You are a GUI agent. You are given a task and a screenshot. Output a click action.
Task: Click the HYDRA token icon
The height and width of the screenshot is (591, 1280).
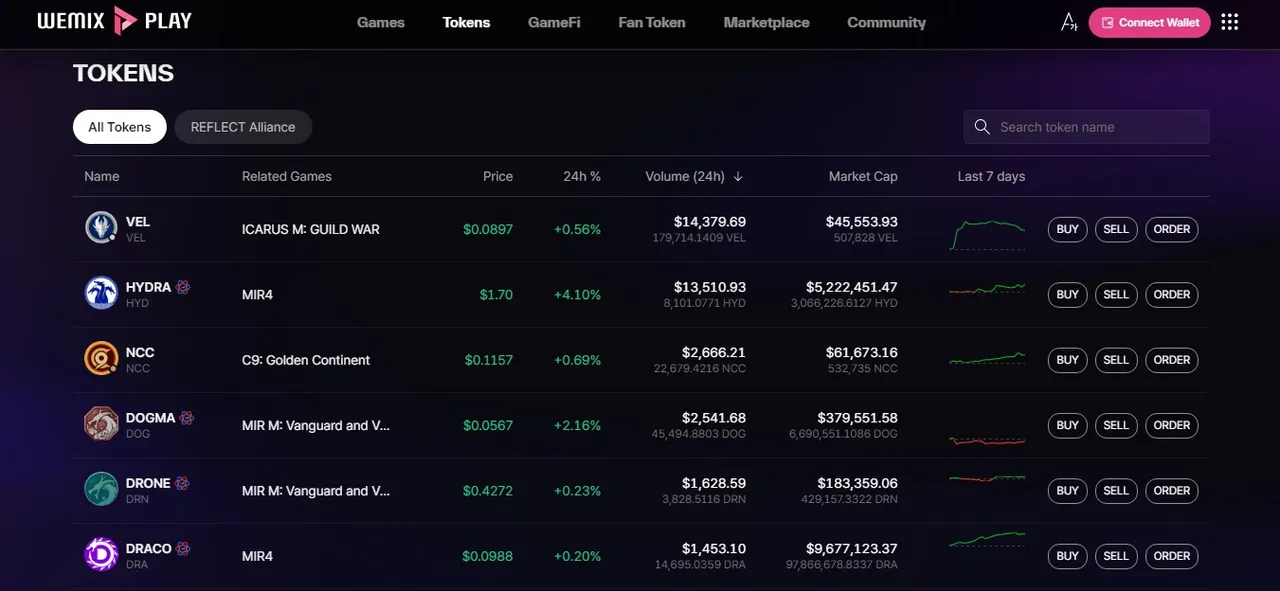click(101, 294)
